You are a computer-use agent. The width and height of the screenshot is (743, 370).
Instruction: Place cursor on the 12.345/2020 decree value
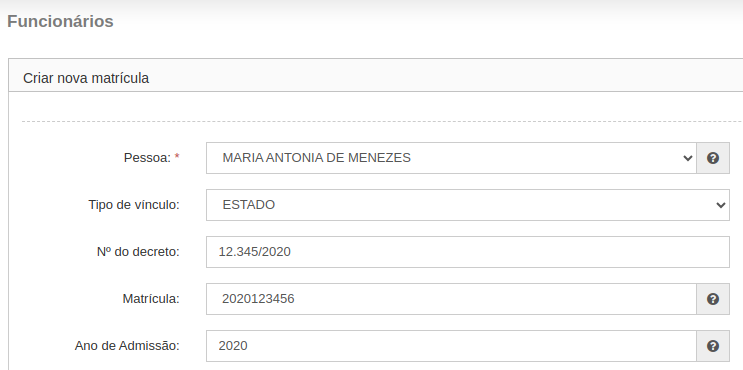254,252
